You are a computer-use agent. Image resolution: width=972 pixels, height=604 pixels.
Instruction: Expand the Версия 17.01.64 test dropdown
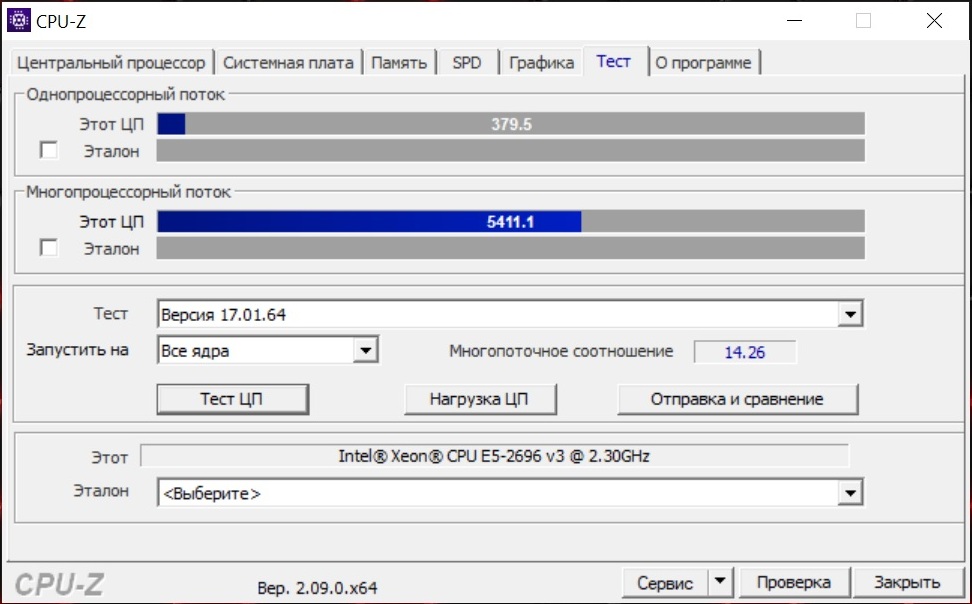click(x=510, y=314)
